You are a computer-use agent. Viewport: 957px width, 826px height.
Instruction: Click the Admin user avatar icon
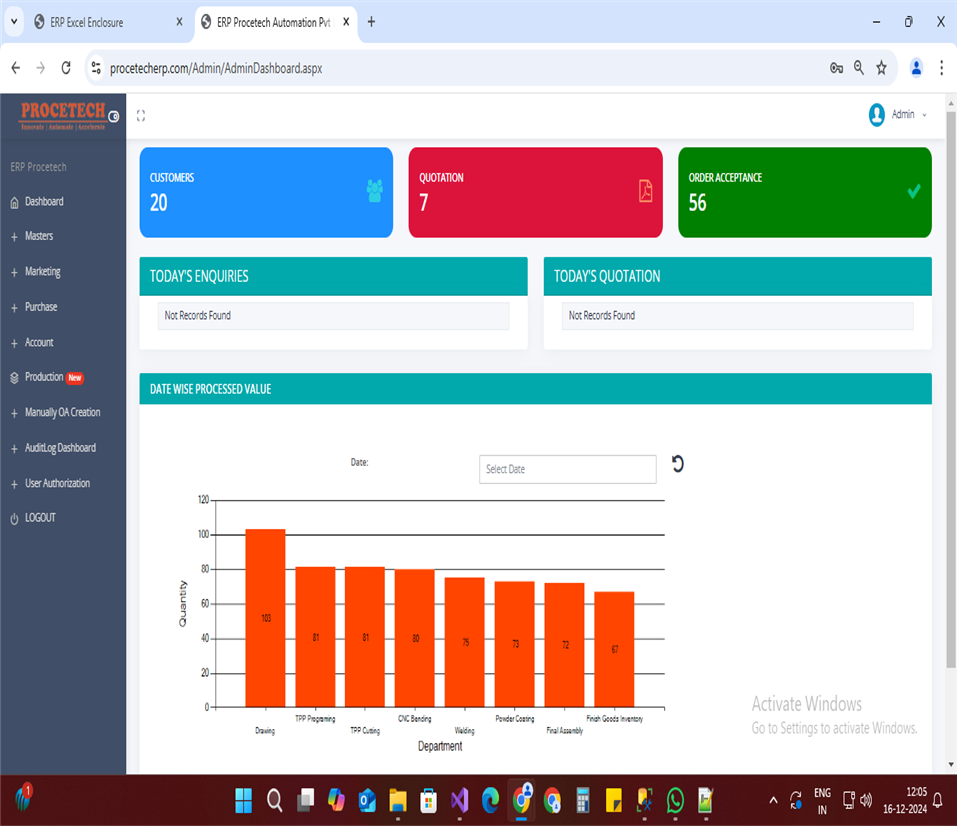click(x=877, y=115)
